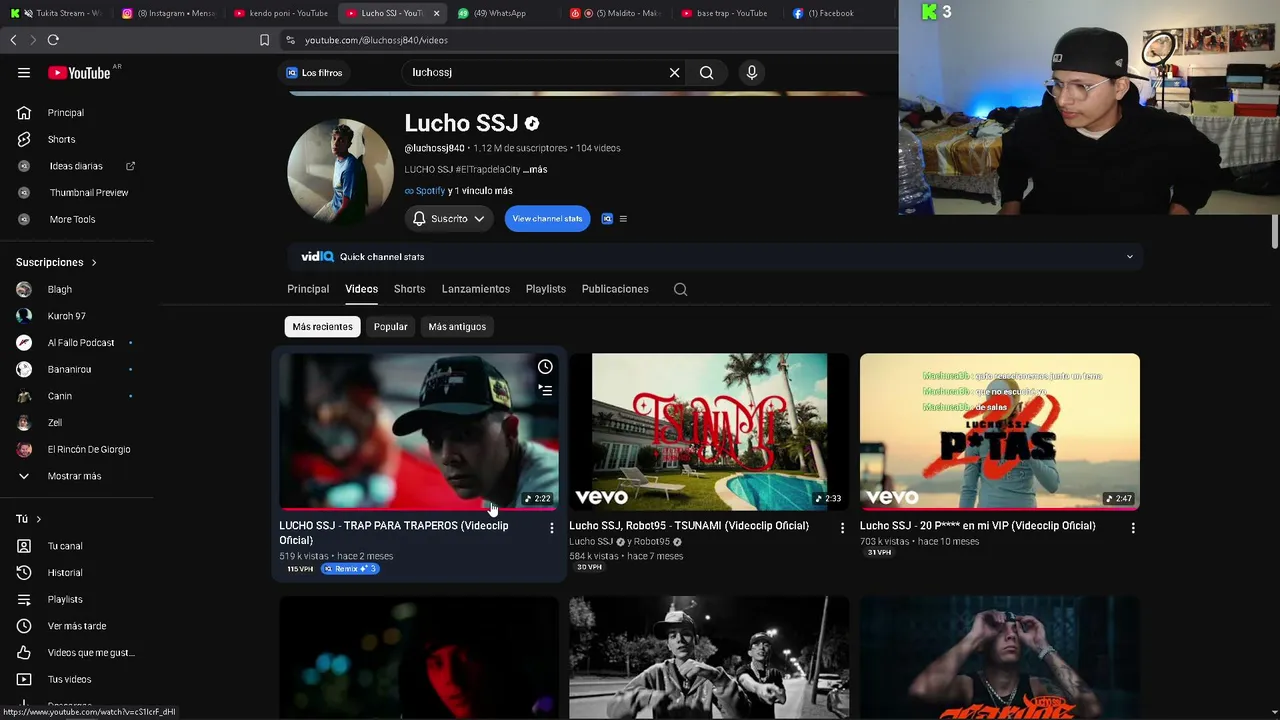
Task: Click the address bar showing youtube.com/@luchossj840/videos
Action: 376,40
